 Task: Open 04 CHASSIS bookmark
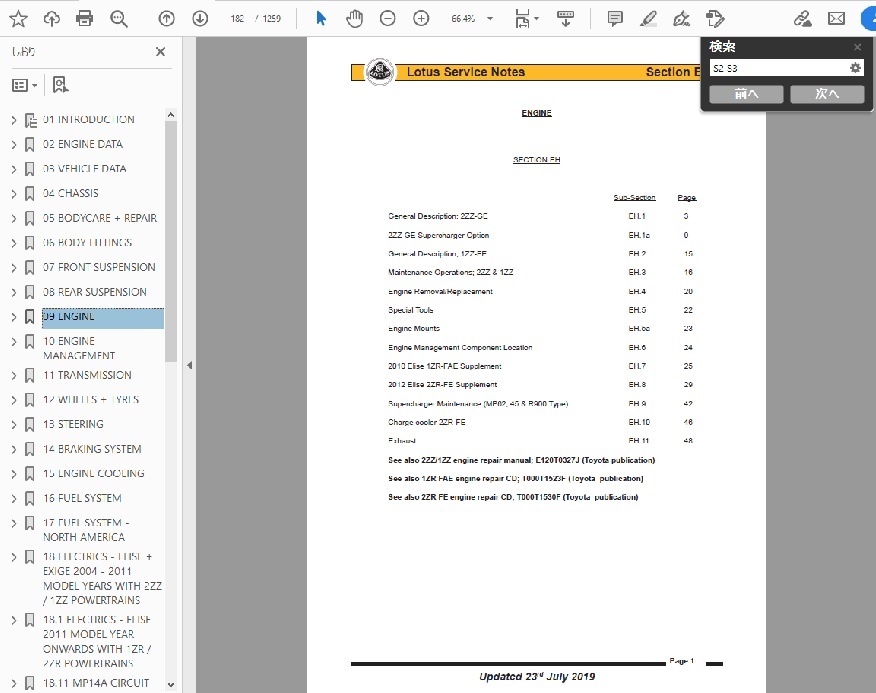tap(71, 193)
